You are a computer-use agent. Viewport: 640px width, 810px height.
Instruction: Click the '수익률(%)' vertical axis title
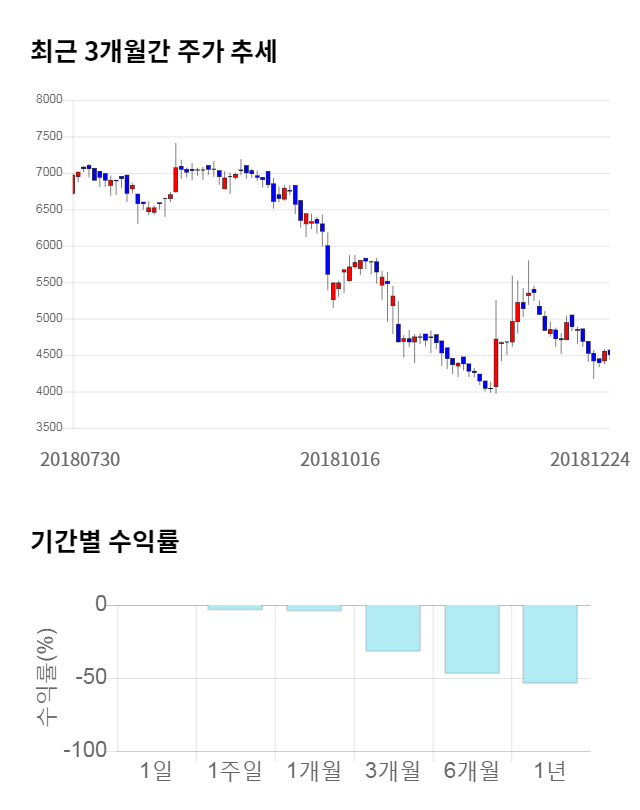[46, 677]
